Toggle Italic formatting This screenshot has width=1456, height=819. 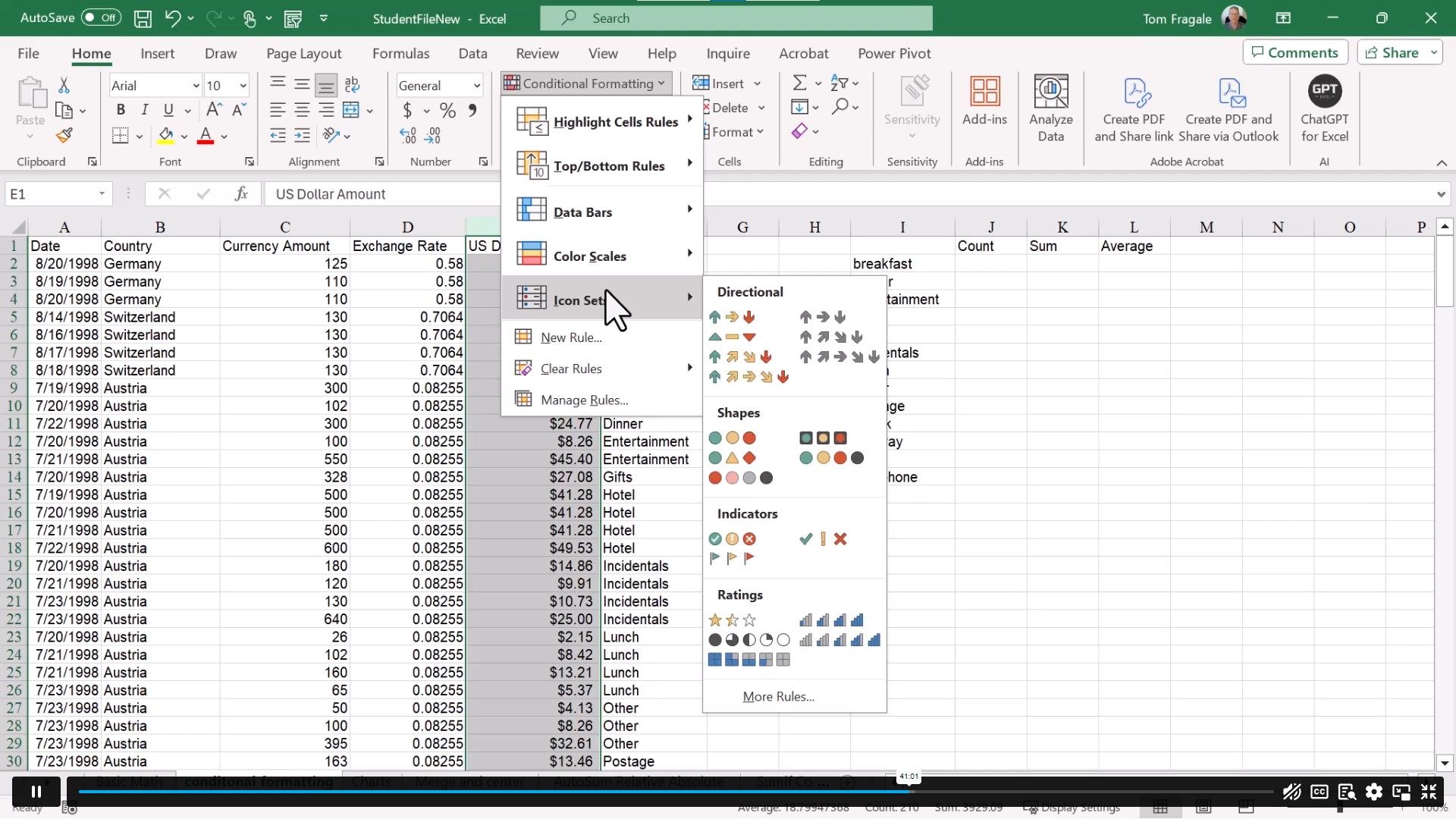click(145, 110)
